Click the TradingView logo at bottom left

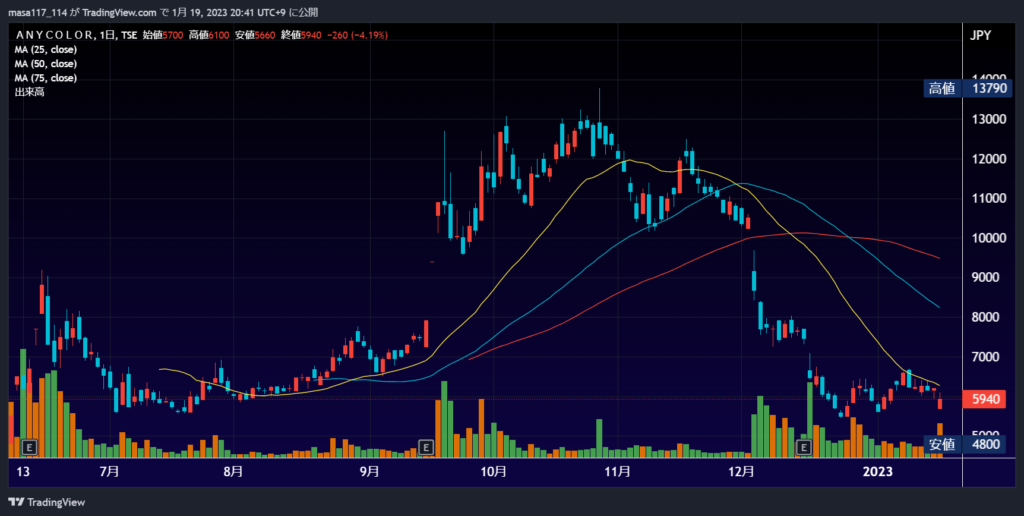(46, 502)
